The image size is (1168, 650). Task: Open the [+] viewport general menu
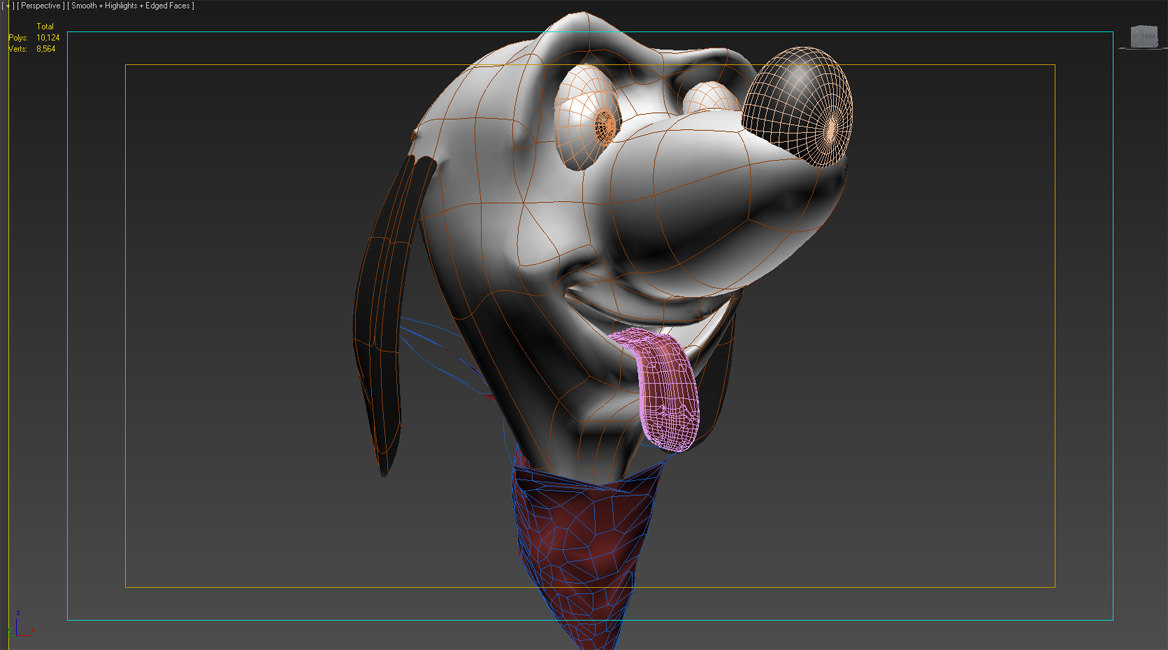click(8, 6)
